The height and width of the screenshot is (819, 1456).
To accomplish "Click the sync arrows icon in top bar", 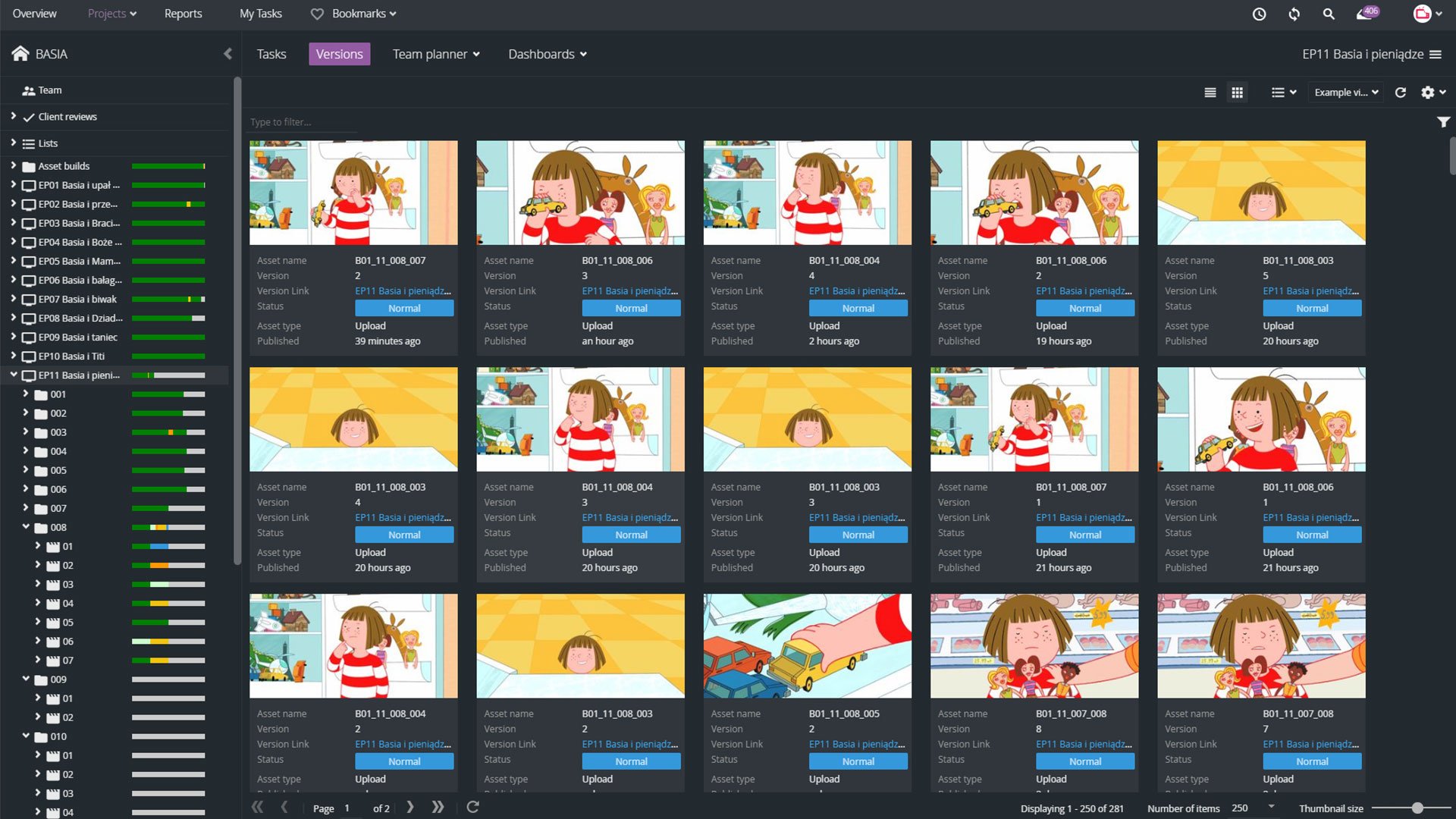I will 1294,14.
